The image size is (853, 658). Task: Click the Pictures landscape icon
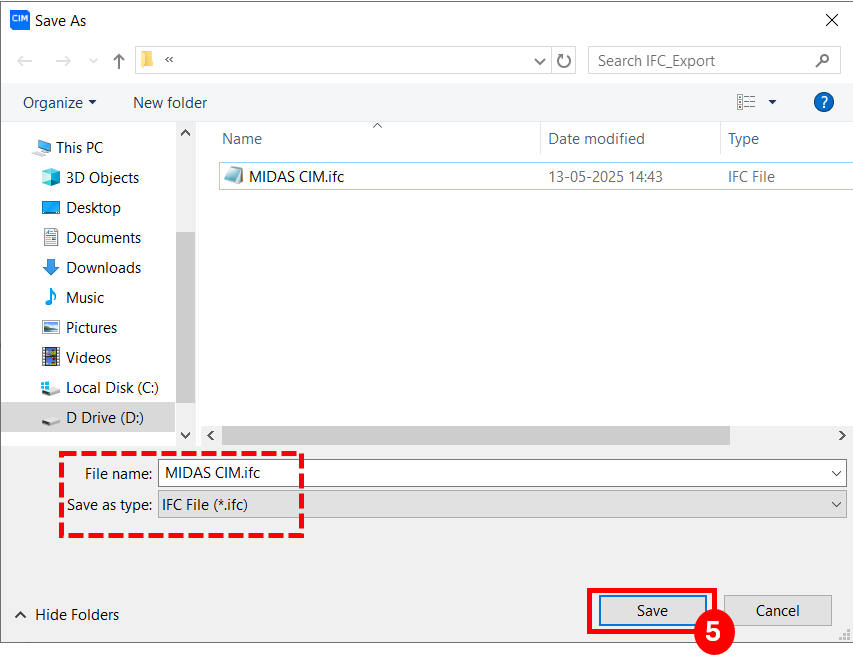(x=51, y=327)
